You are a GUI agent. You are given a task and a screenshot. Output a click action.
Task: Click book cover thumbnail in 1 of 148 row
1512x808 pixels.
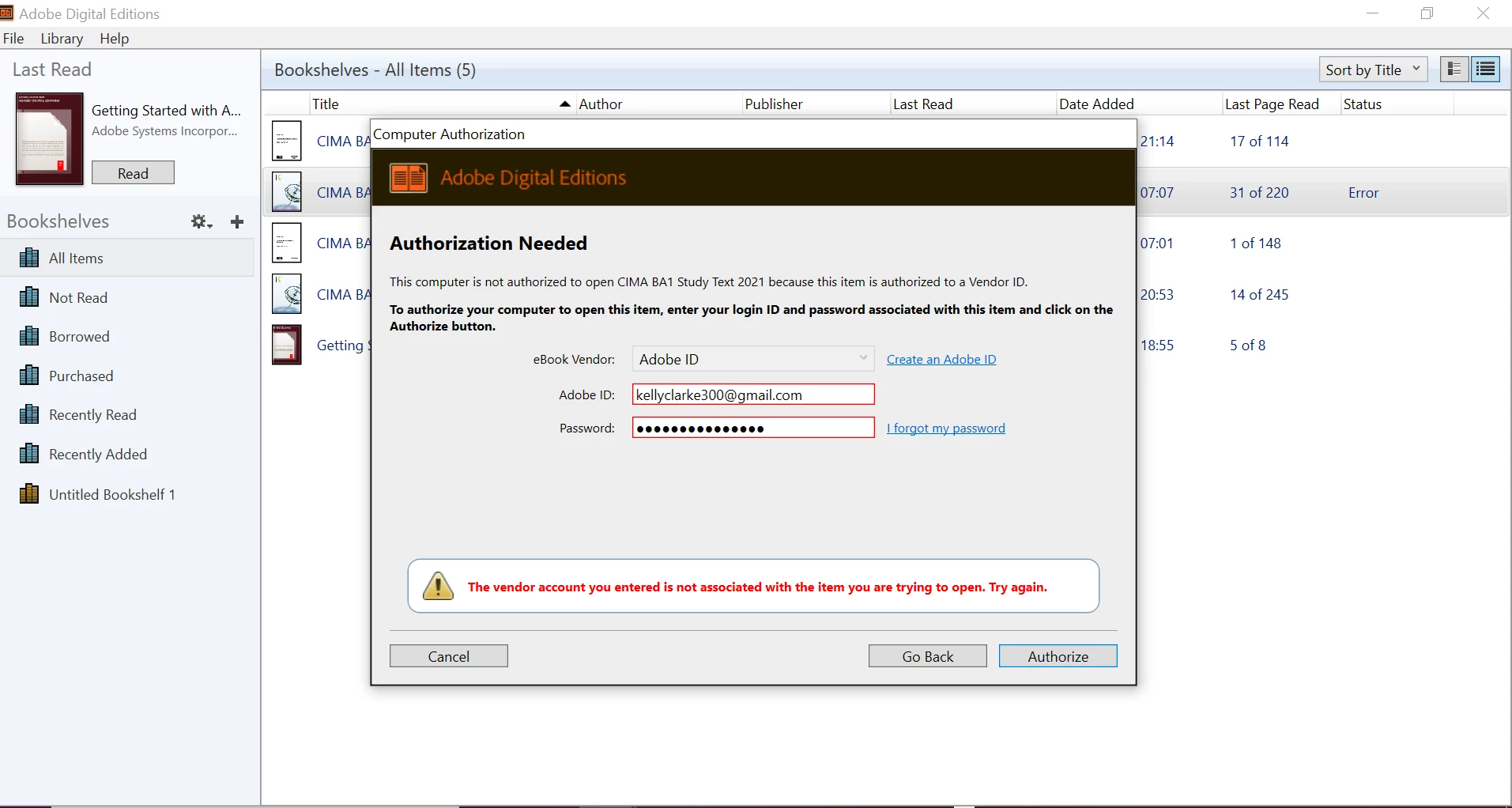[x=287, y=243]
